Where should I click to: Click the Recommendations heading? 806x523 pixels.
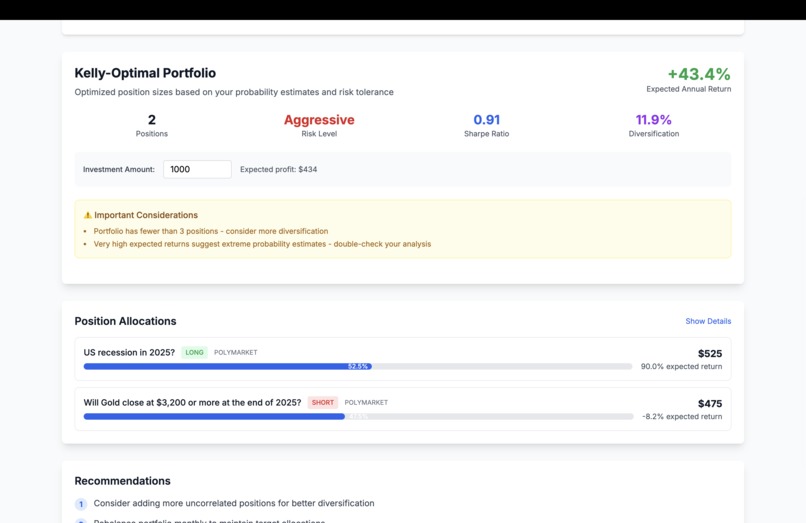pos(122,481)
